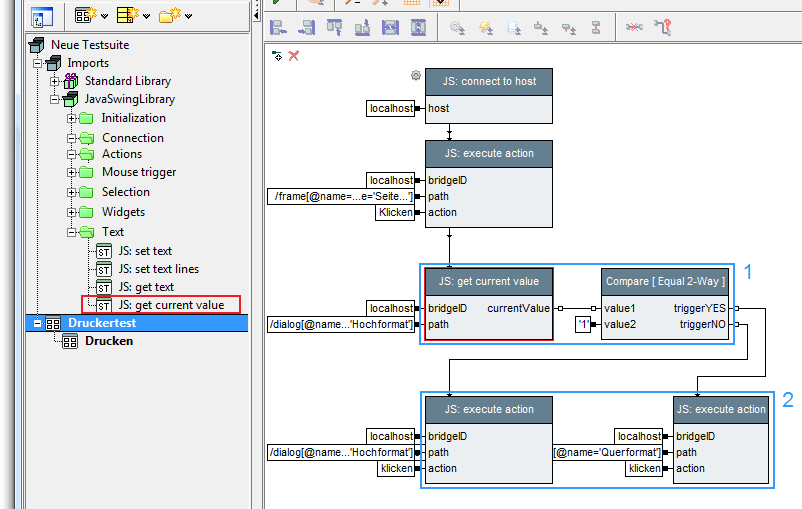Click the add port icon beside red X
The image size is (802, 509).
point(278,56)
